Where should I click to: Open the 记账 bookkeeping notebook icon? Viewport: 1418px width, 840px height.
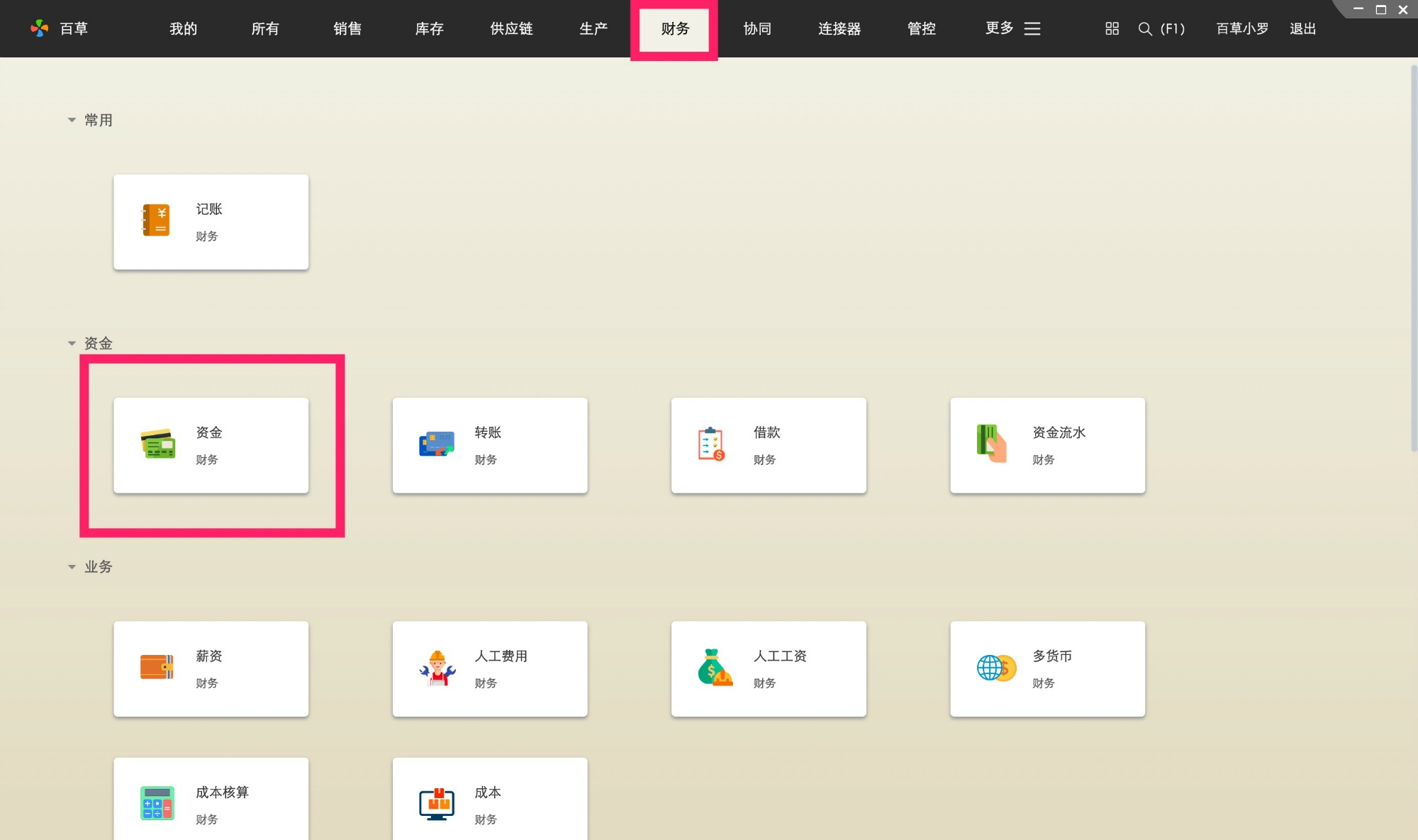156,220
